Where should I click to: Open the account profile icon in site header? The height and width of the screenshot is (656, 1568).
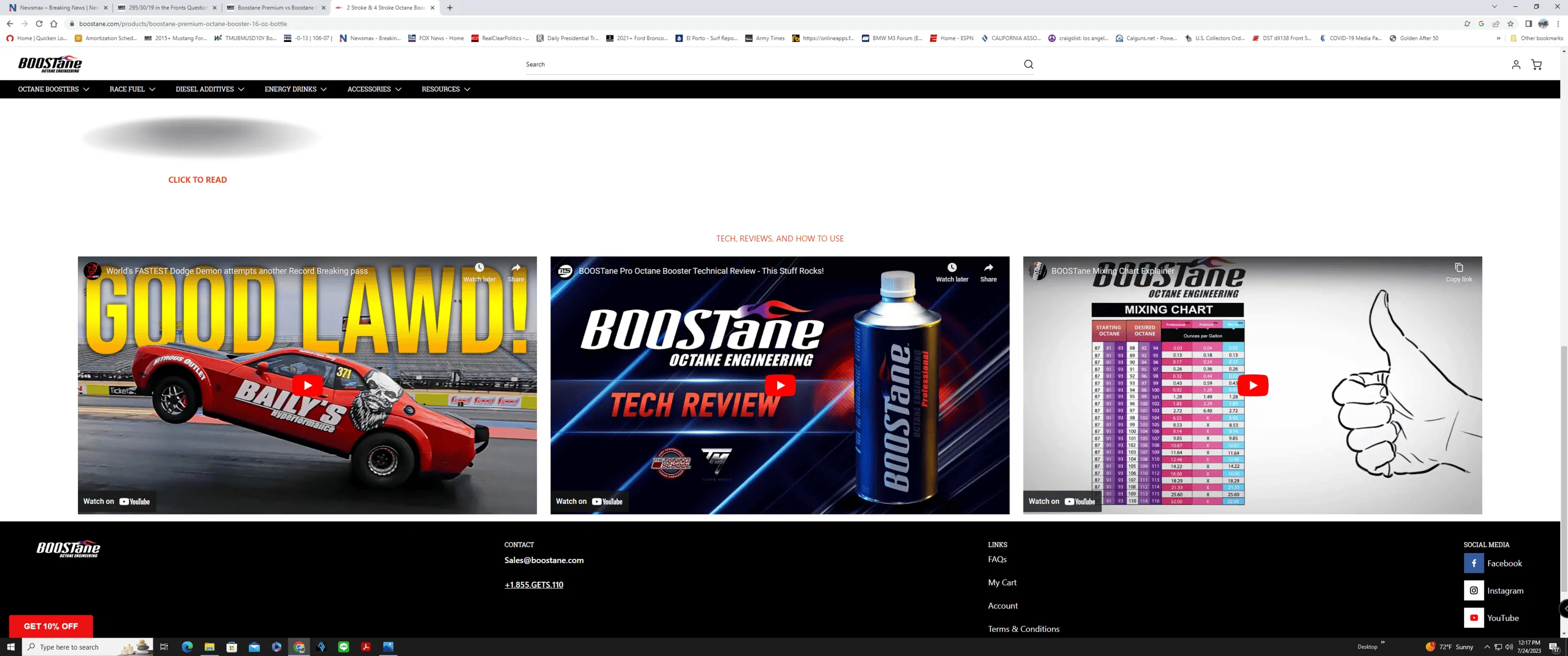[x=1516, y=65]
